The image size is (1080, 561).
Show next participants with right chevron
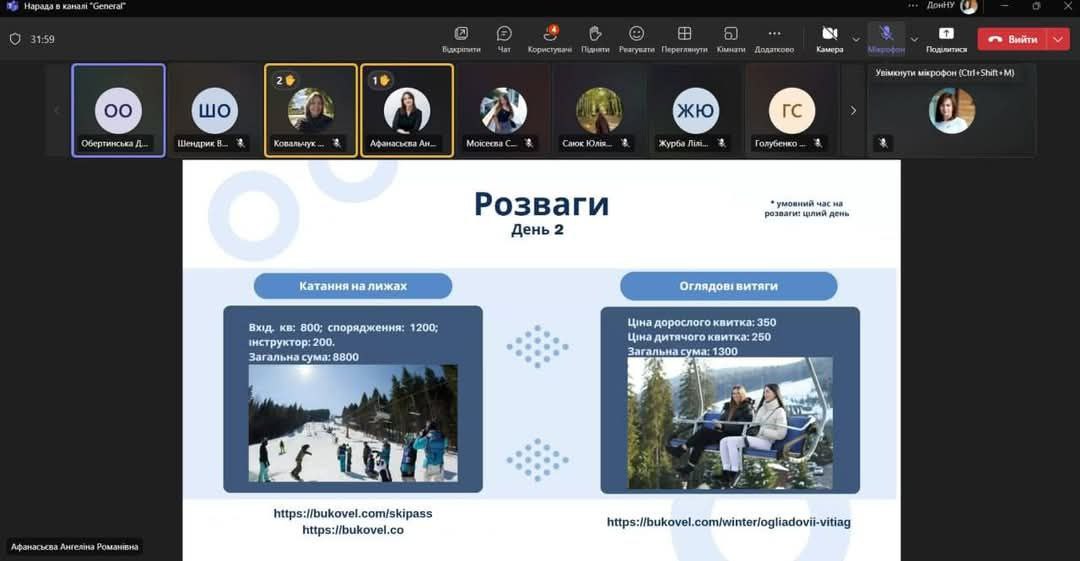853,110
